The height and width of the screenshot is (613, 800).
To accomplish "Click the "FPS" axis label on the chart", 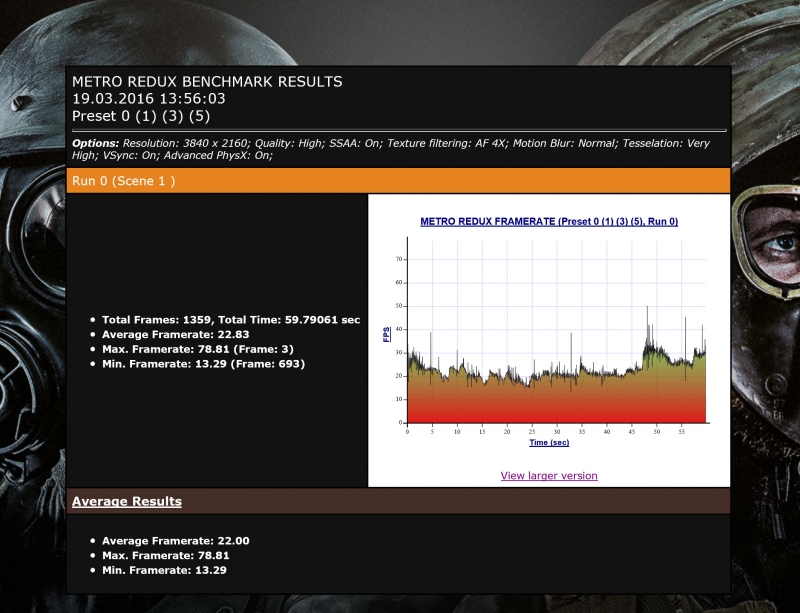I will (387, 334).
